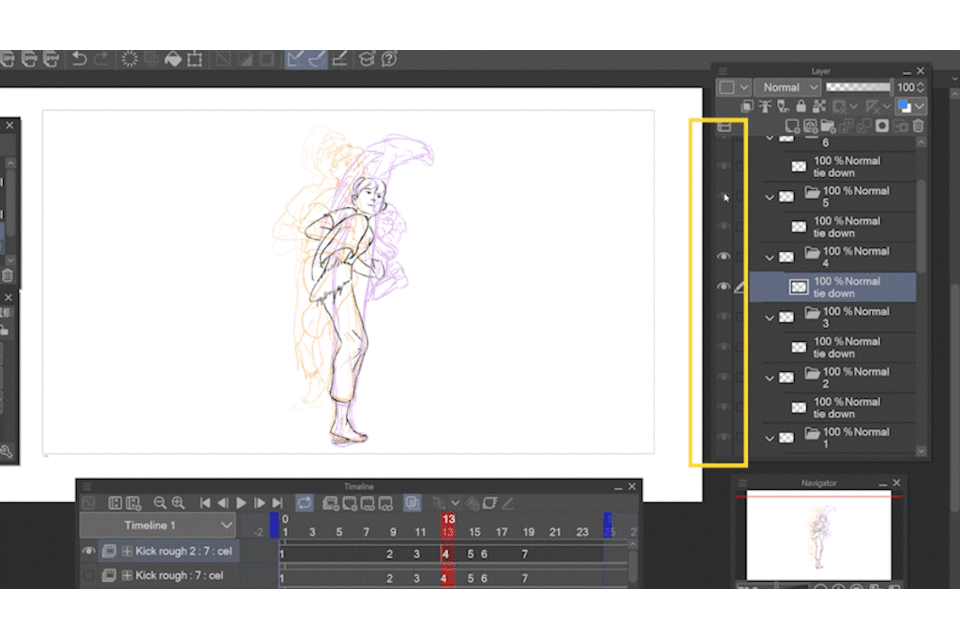Toggle loop playback in the Timeline
960x639 pixels.
click(x=304, y=503)
